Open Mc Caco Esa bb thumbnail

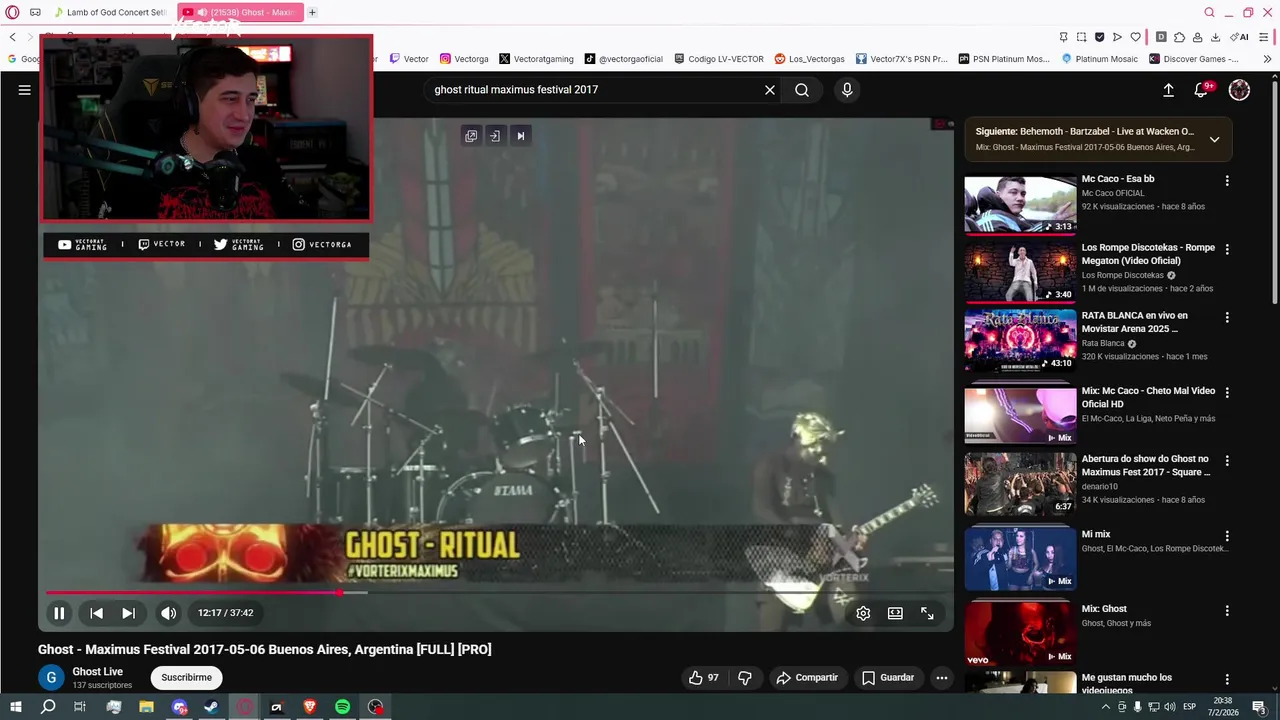(x=1020, y=204)
